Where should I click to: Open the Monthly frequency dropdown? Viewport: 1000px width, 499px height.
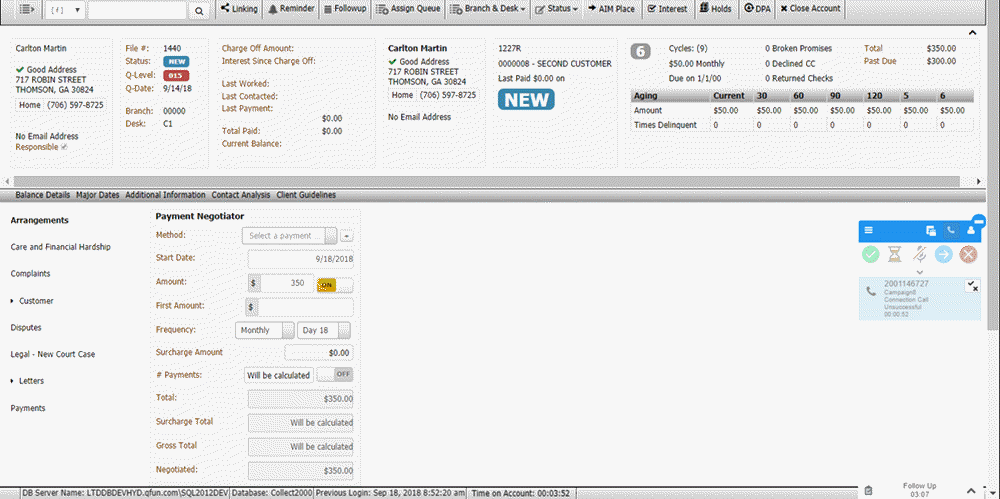pyautogui.click(x=265, y=330)
